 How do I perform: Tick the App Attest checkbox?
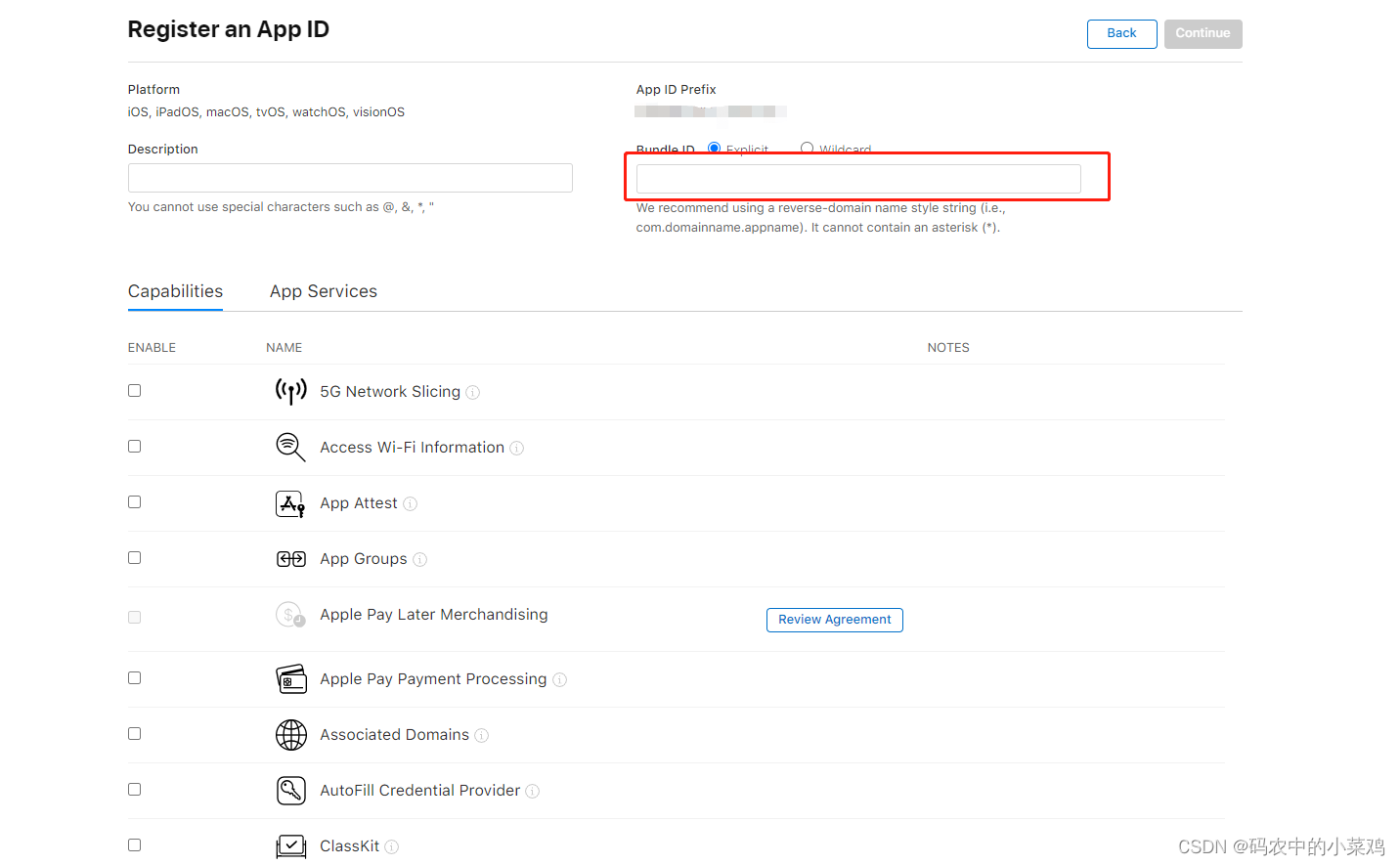coord(135,502)
